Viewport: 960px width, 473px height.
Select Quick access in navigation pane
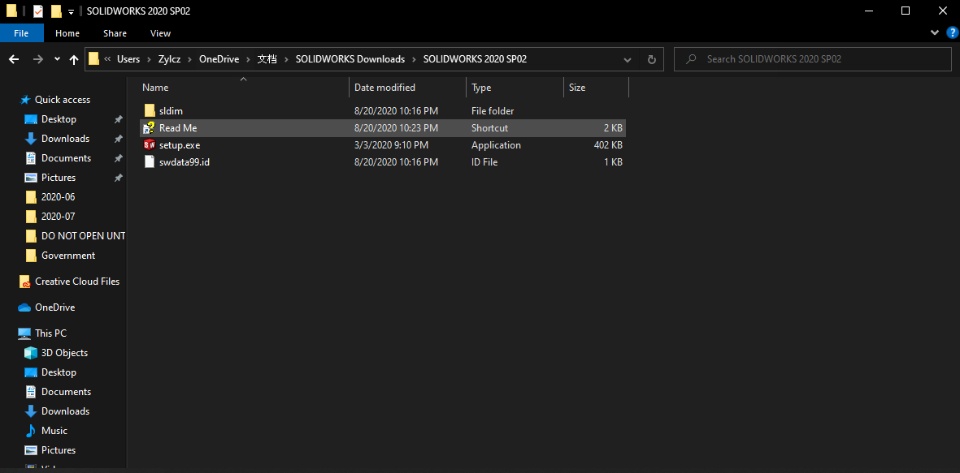coord(62,99)
